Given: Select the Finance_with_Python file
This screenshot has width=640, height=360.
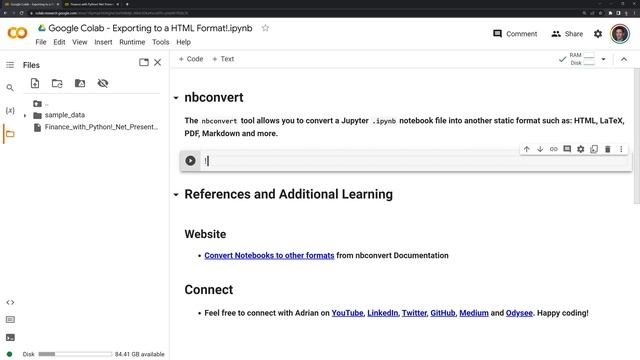Looking at the screenshot, I should point(96,127).
